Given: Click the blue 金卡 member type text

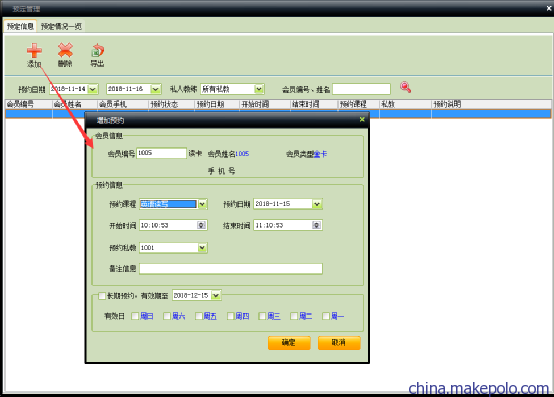Looking at the screenshot, I should coord(320,154).
